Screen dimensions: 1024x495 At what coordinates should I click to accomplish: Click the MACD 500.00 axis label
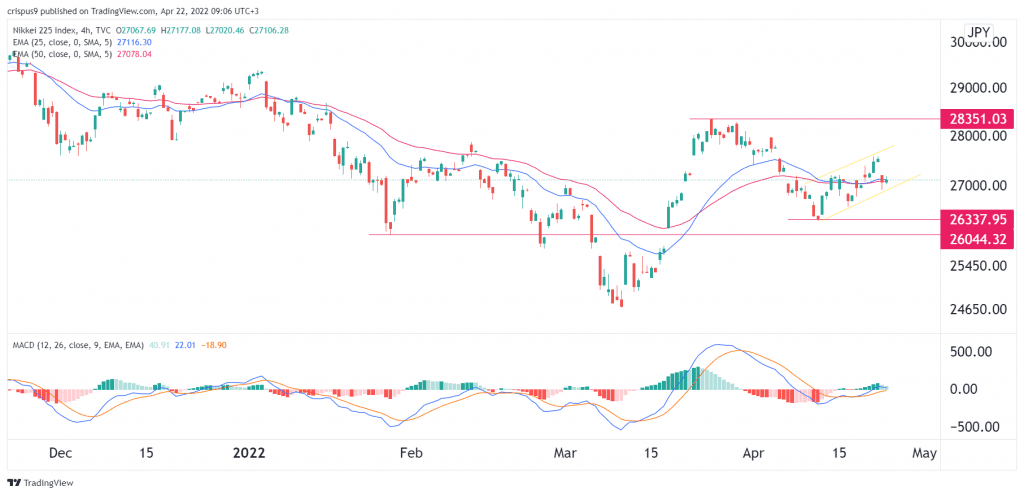tap(970, 351)
